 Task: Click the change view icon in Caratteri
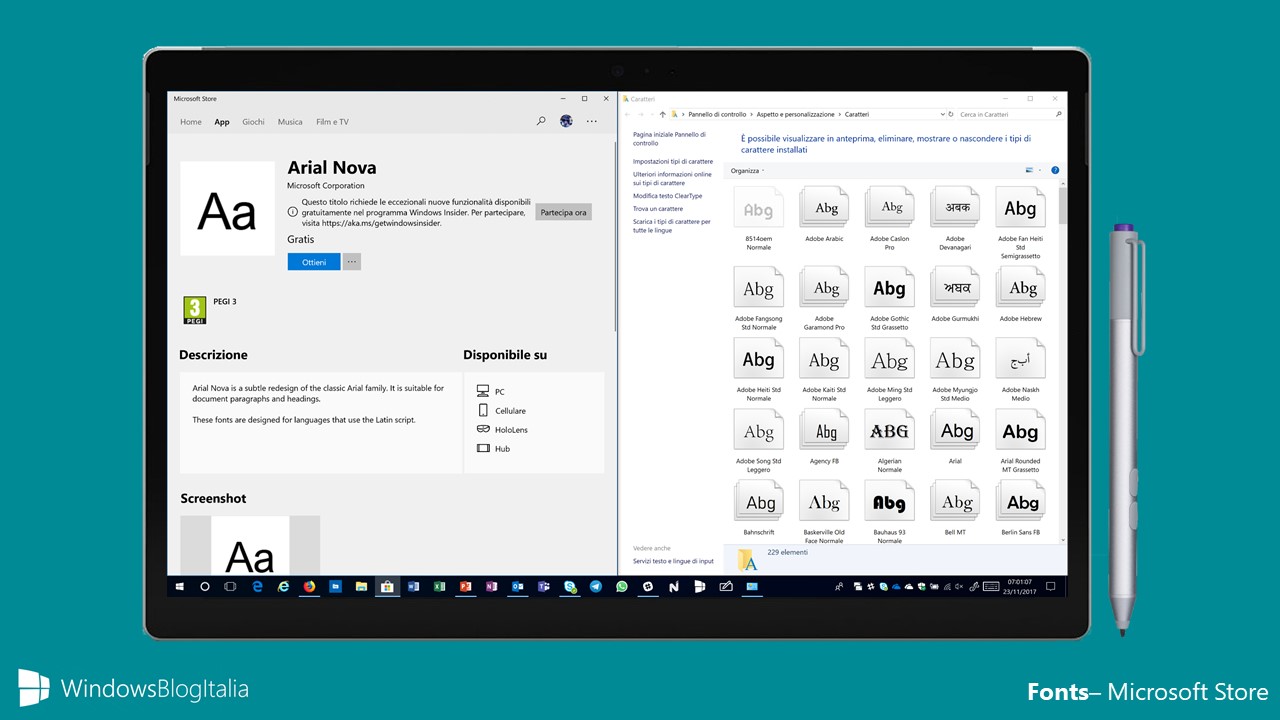[x=1029, y=171]
